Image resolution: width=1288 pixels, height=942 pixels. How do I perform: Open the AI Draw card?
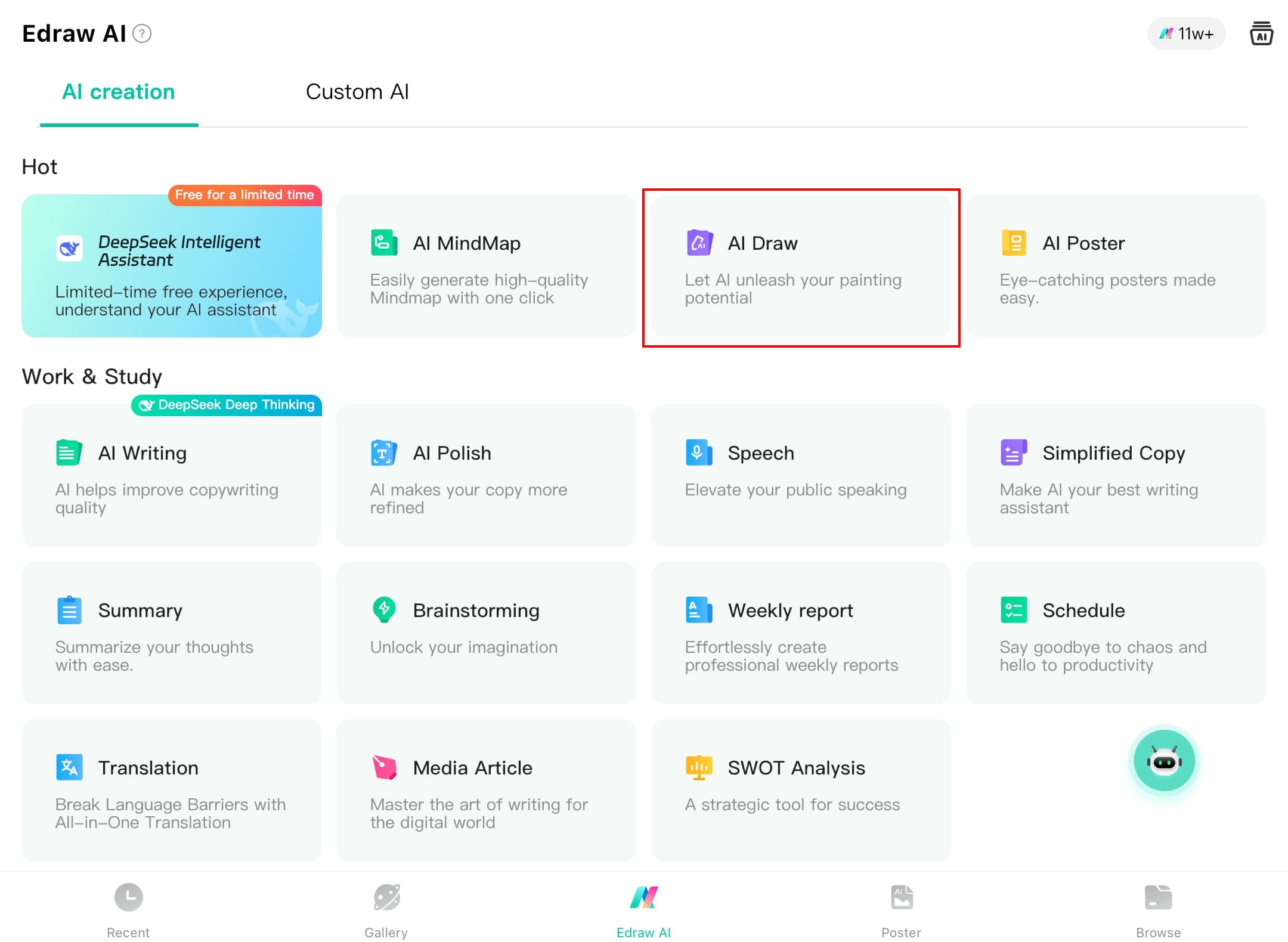point(801,266)
